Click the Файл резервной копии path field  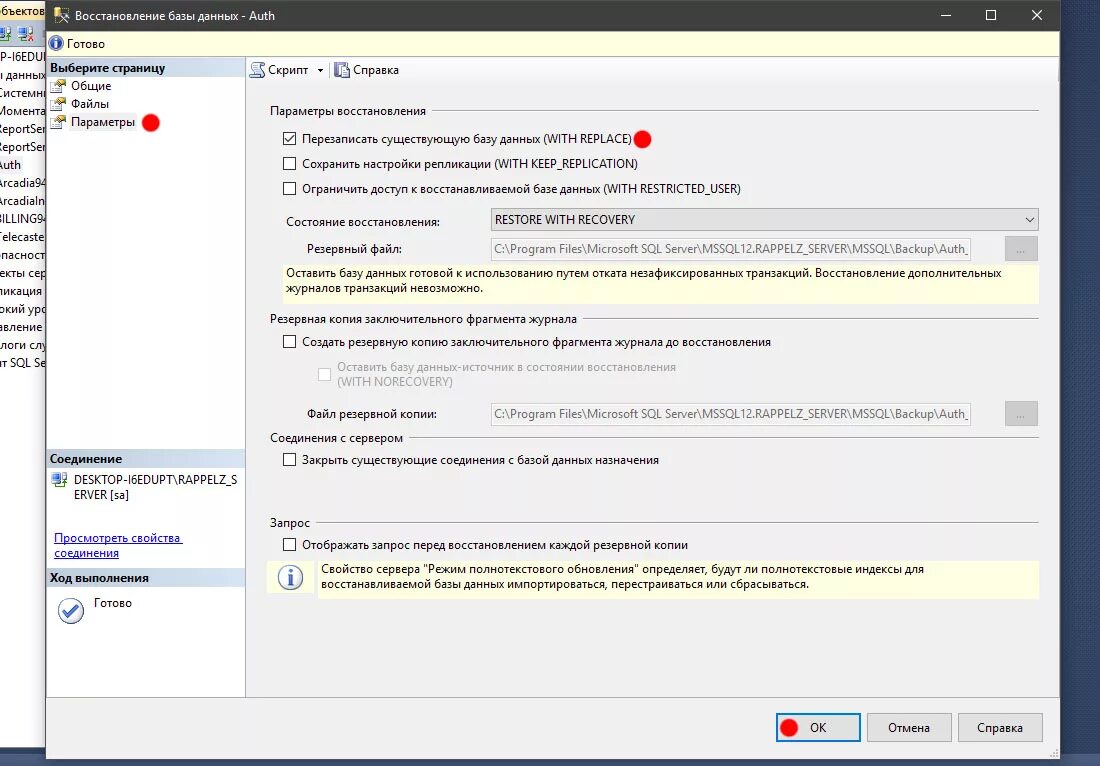click(730, 414)
